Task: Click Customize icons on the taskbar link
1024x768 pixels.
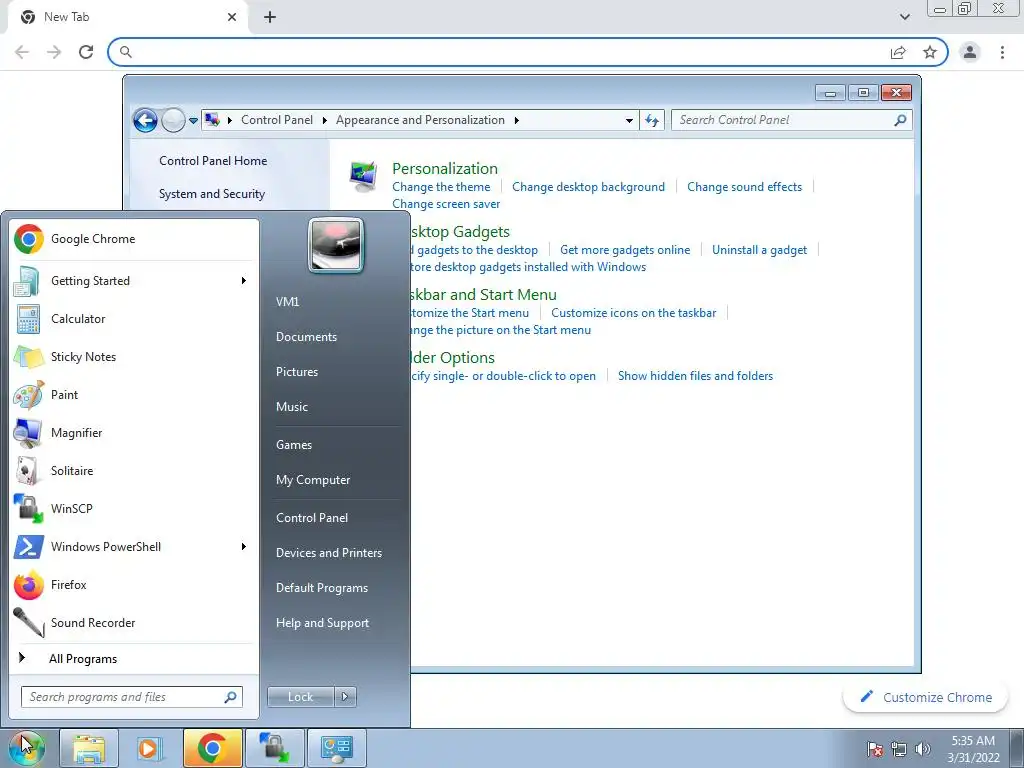Action: coord(633,313)
